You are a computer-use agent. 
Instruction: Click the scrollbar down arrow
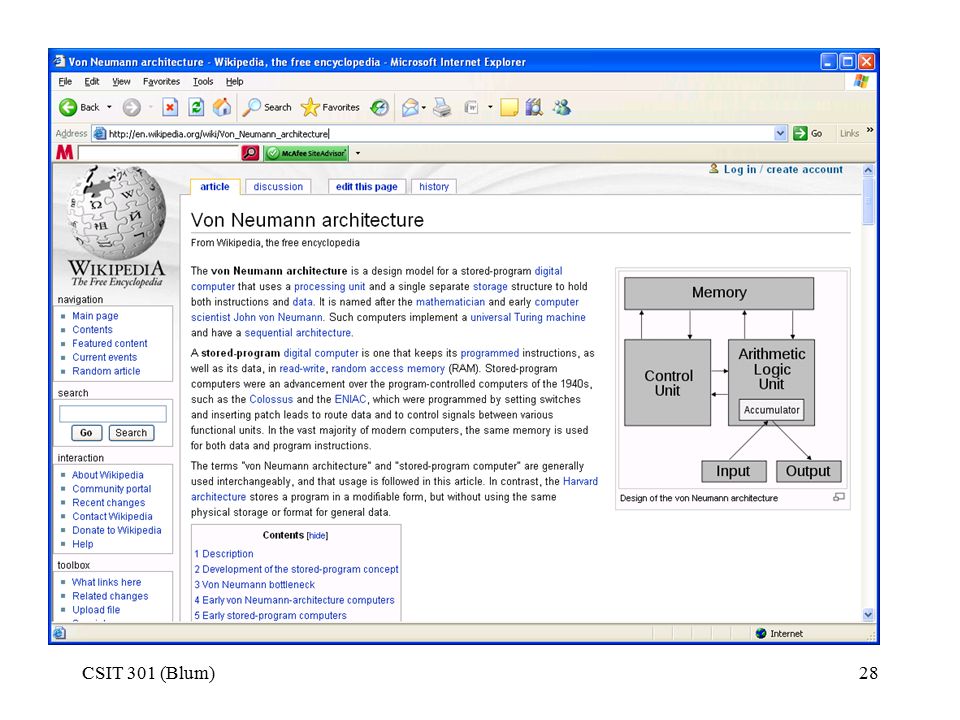click(x=868, y=615)
